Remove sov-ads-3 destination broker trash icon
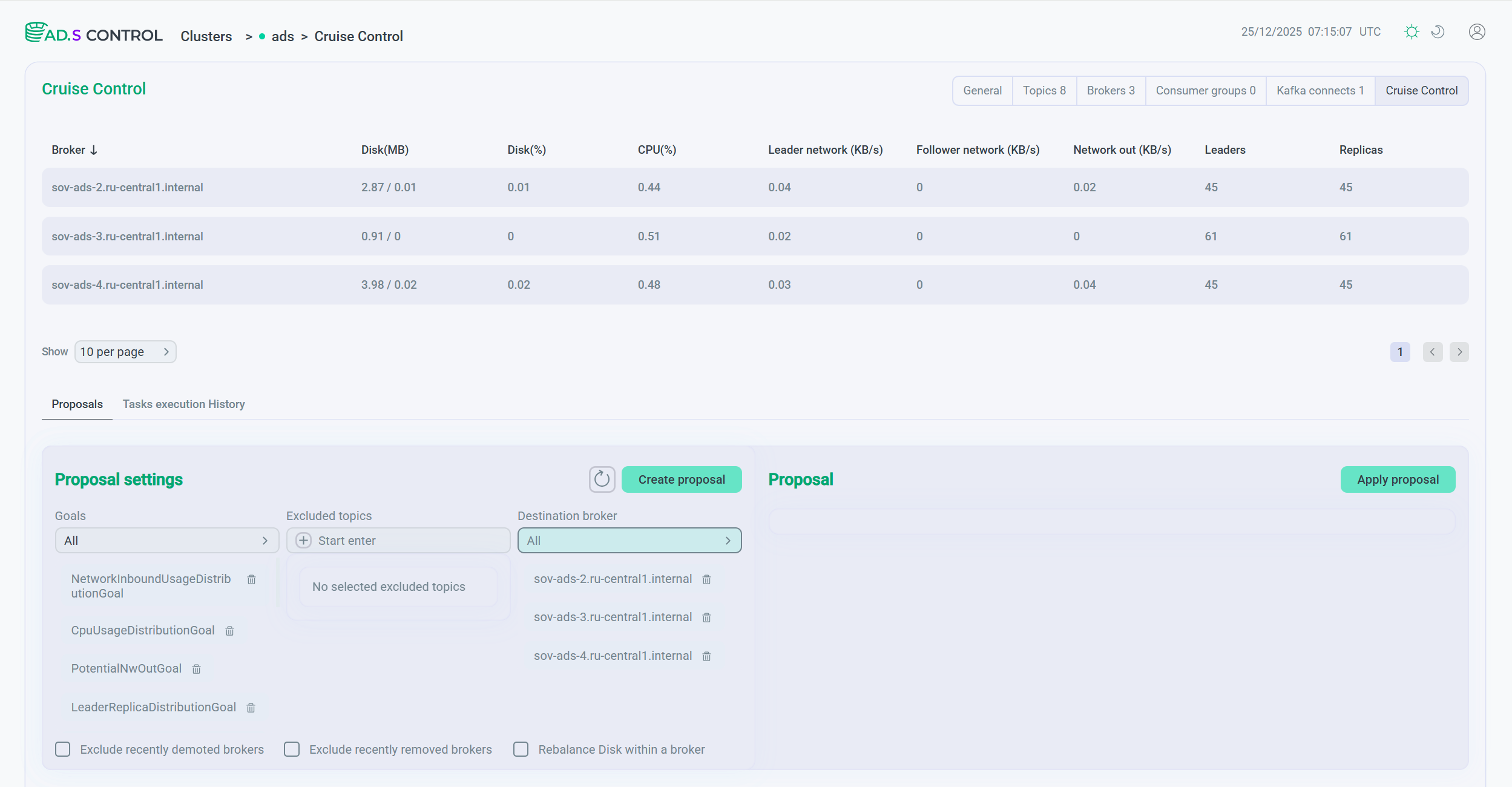Image resolution: width=1512 pixels, height=787 pixels. (706, 617)
